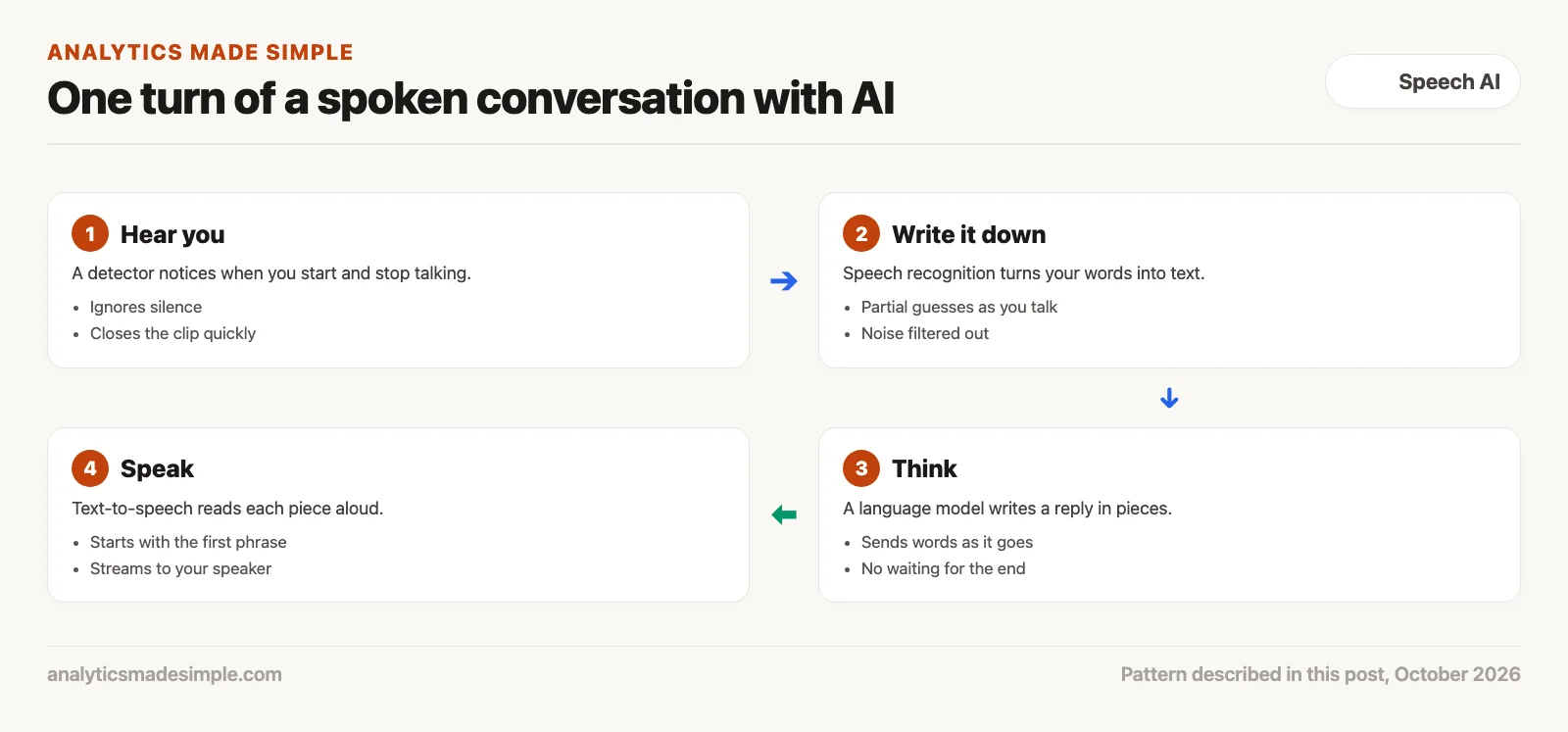Click the step 1 number badge
The width and height of the screenshot is (1568, 732).
coord(90,233)
